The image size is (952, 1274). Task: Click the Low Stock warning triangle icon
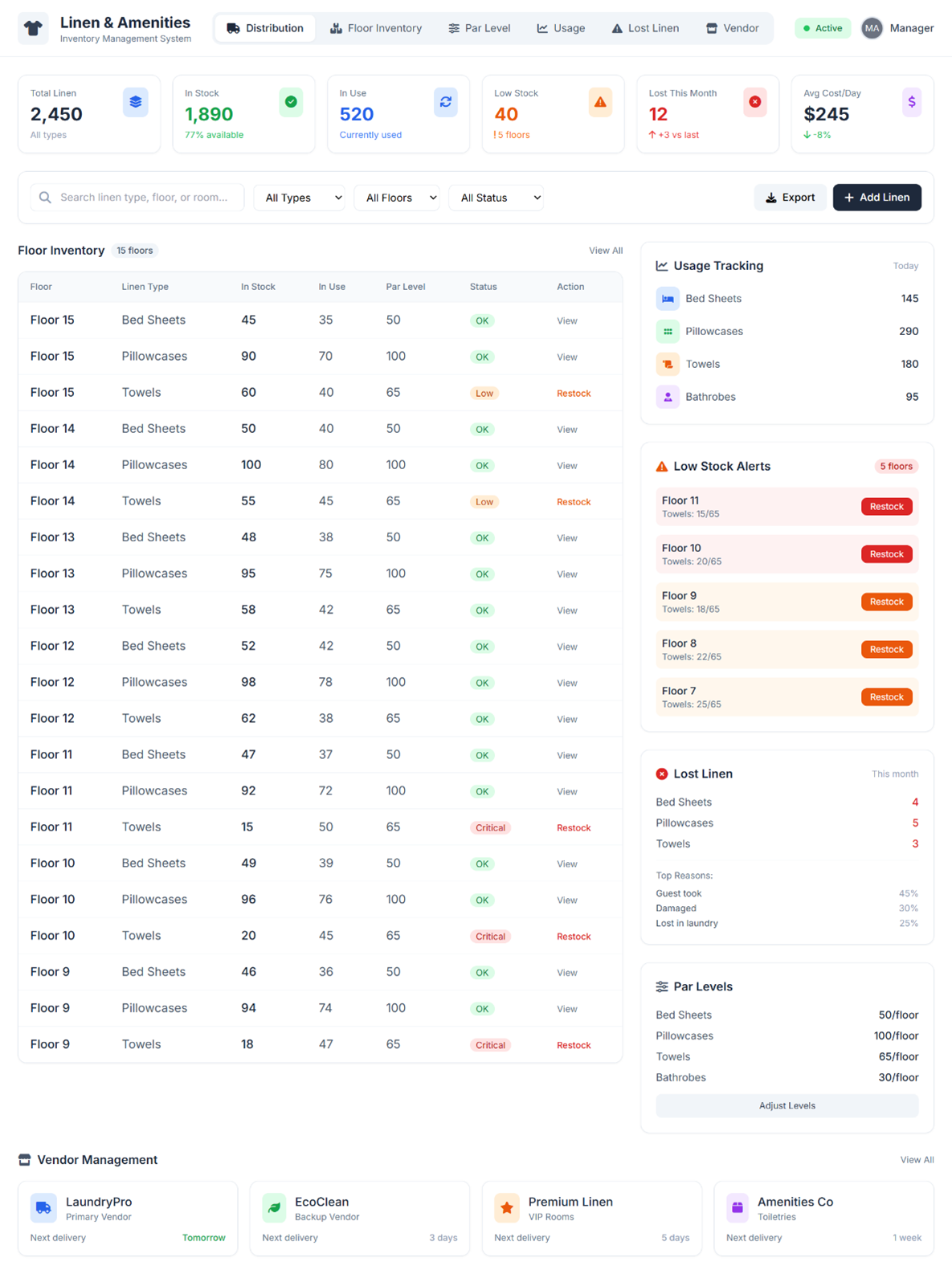tap(600, 102)
